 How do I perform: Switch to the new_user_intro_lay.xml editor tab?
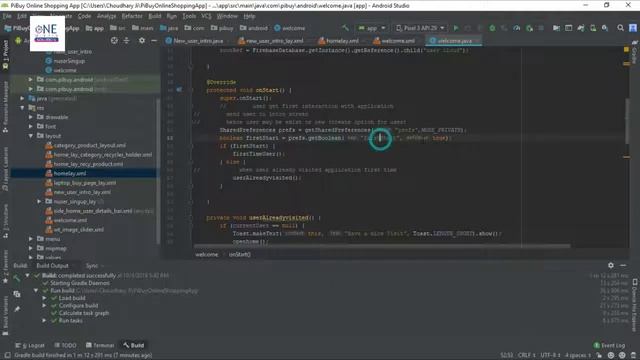(x=271, y=41)
